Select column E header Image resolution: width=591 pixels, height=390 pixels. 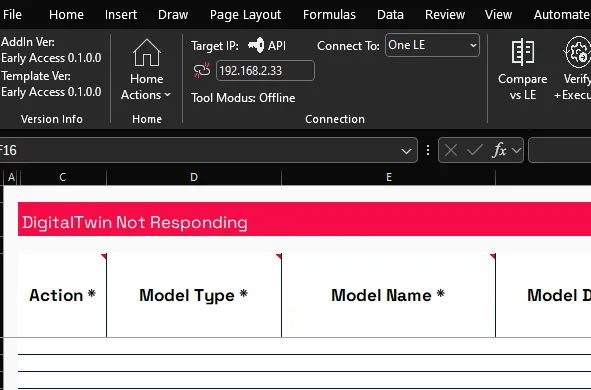point(389,177)
